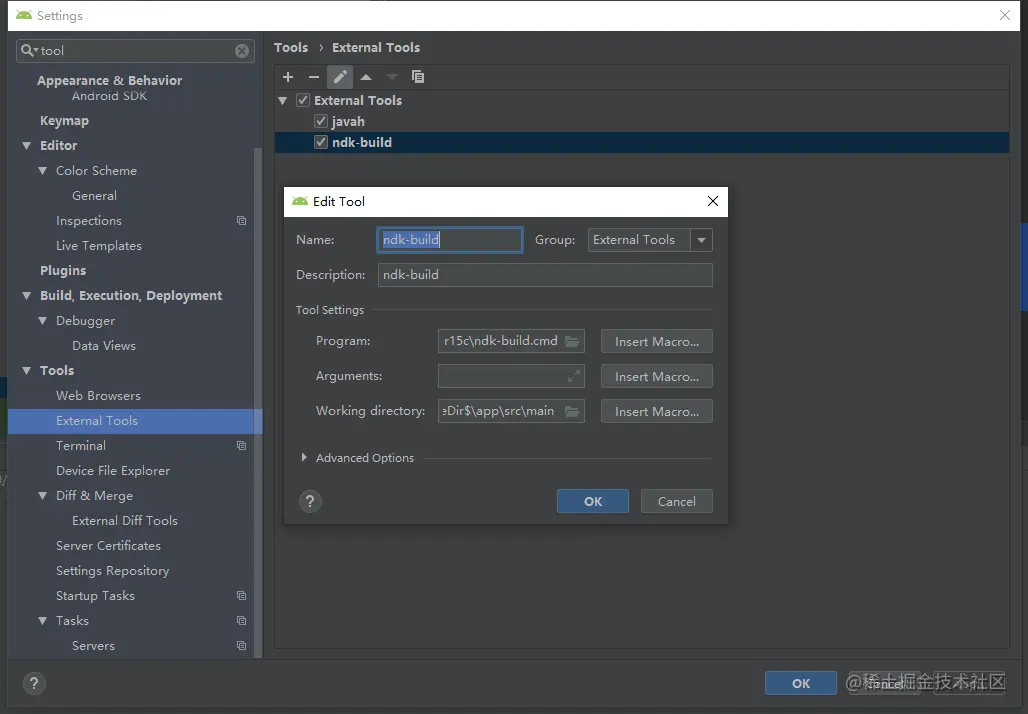
Task: Select javah in tools list
Action: [x=348, y=121]
